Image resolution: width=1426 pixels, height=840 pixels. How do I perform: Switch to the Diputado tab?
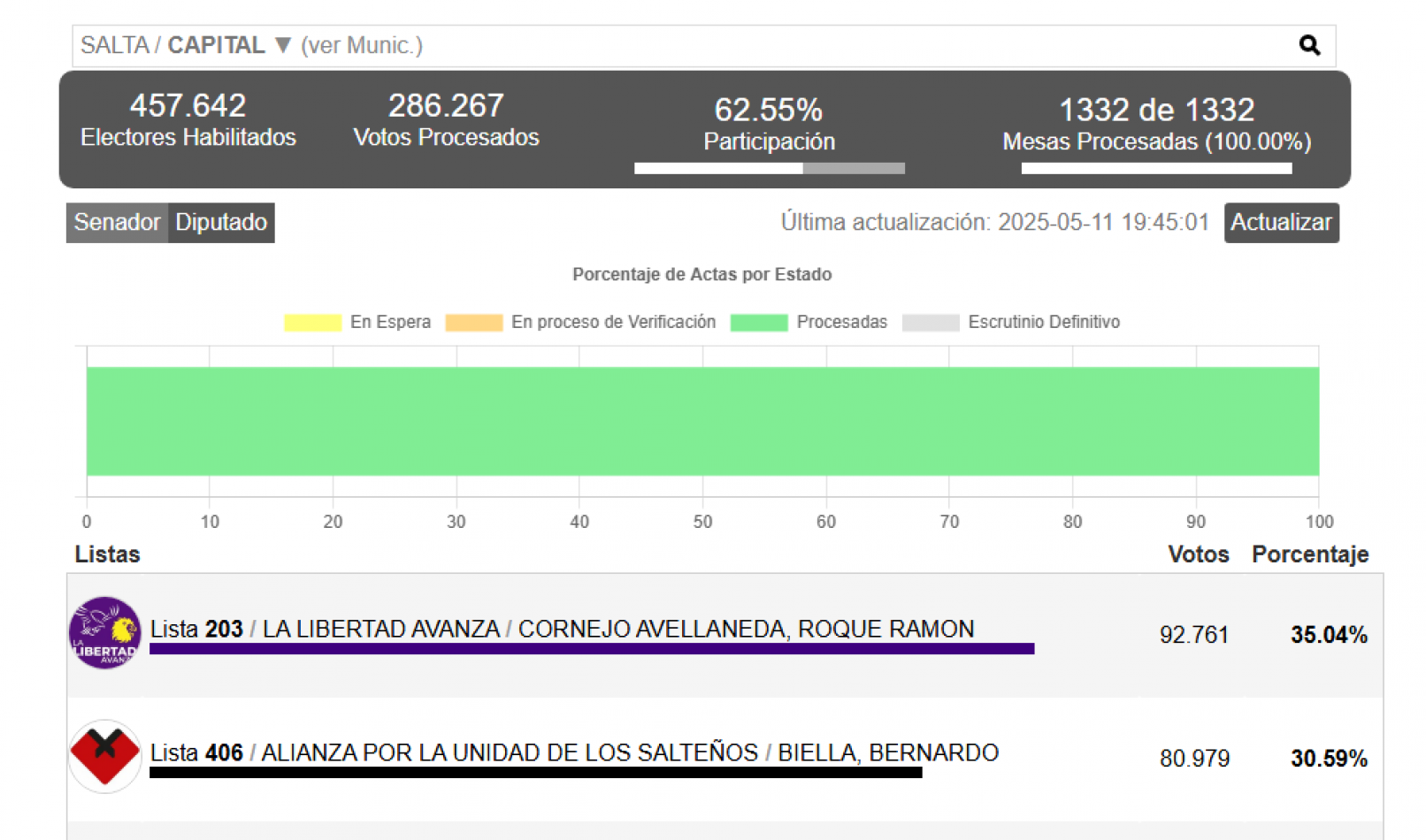click(221, 222)
